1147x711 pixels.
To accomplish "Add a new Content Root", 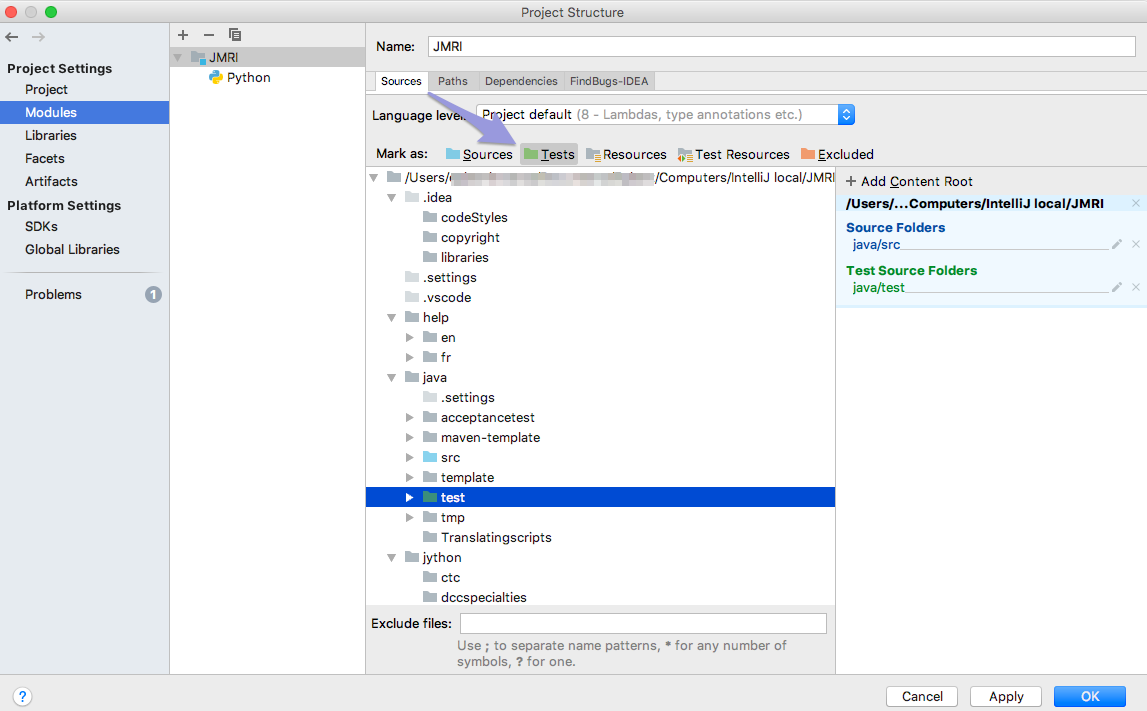I will coord(908,181).
